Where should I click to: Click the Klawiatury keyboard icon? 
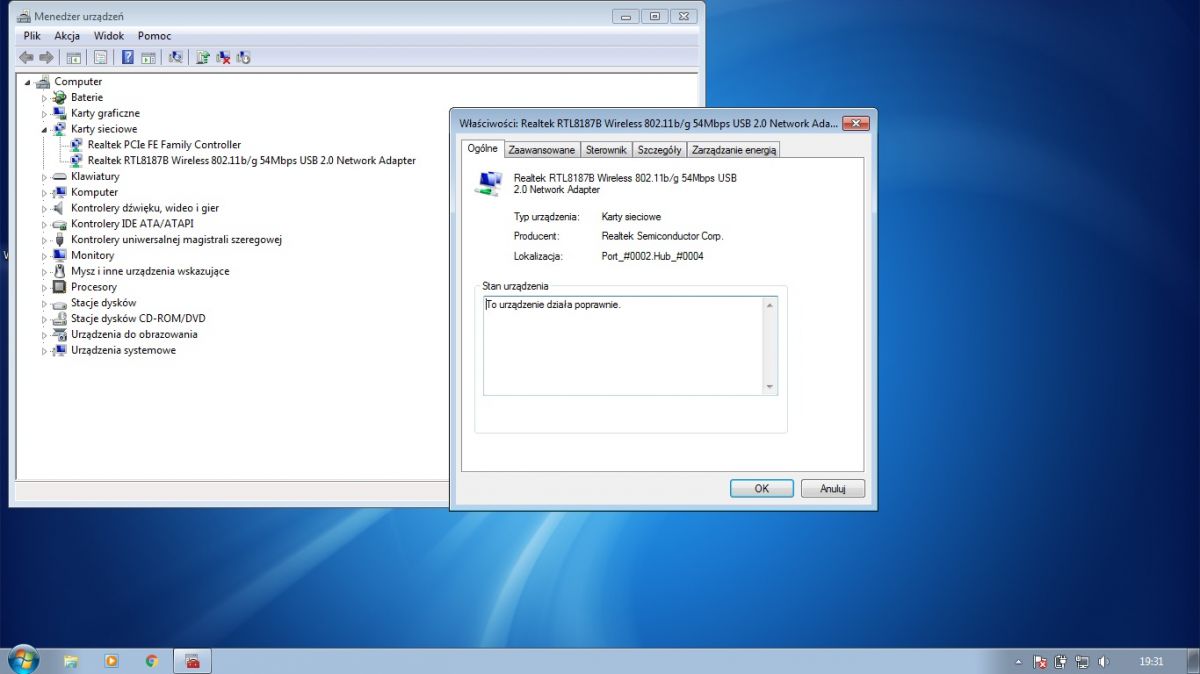60,177
